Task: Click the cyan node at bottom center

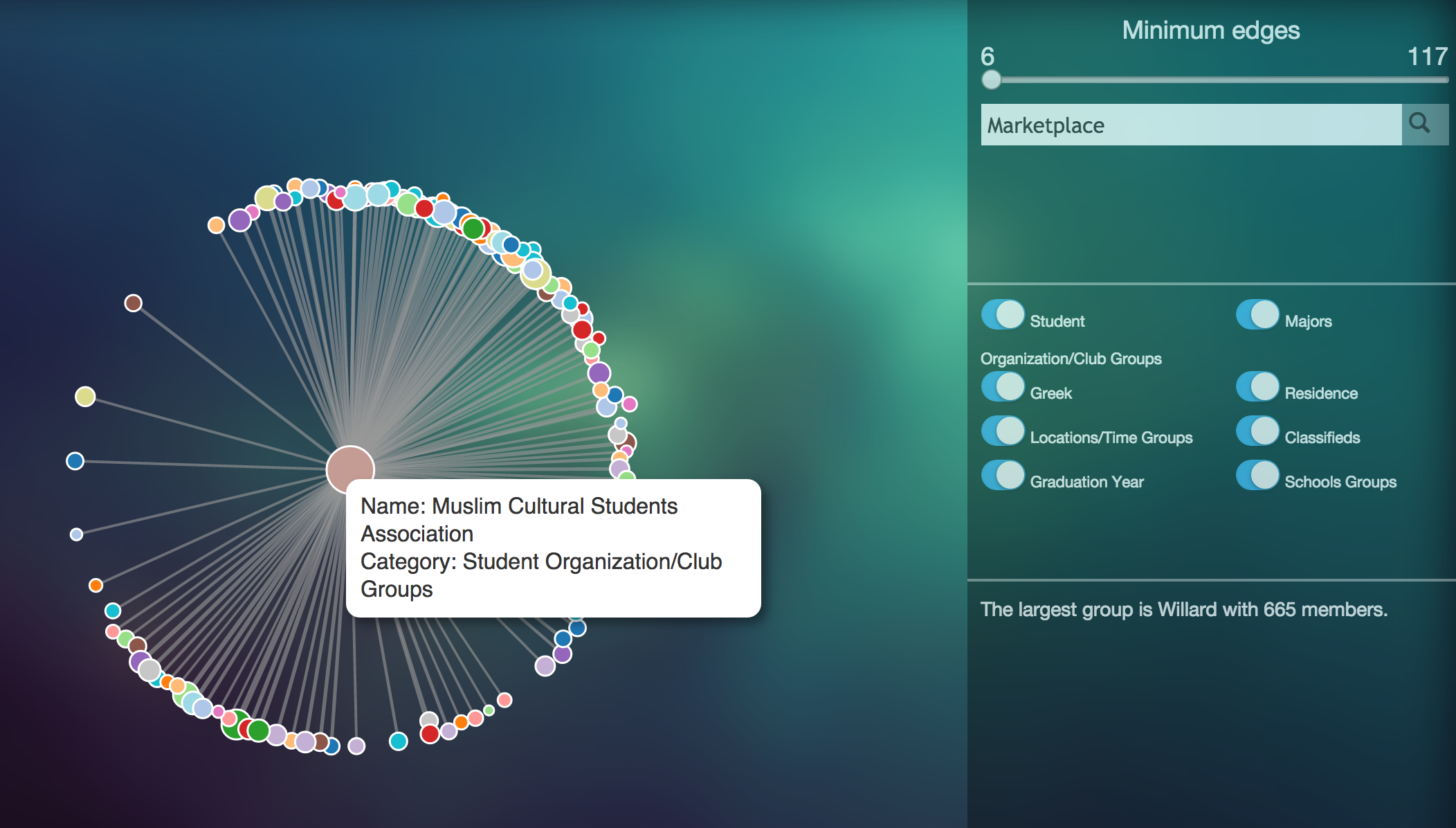Action: pos(398,741)
